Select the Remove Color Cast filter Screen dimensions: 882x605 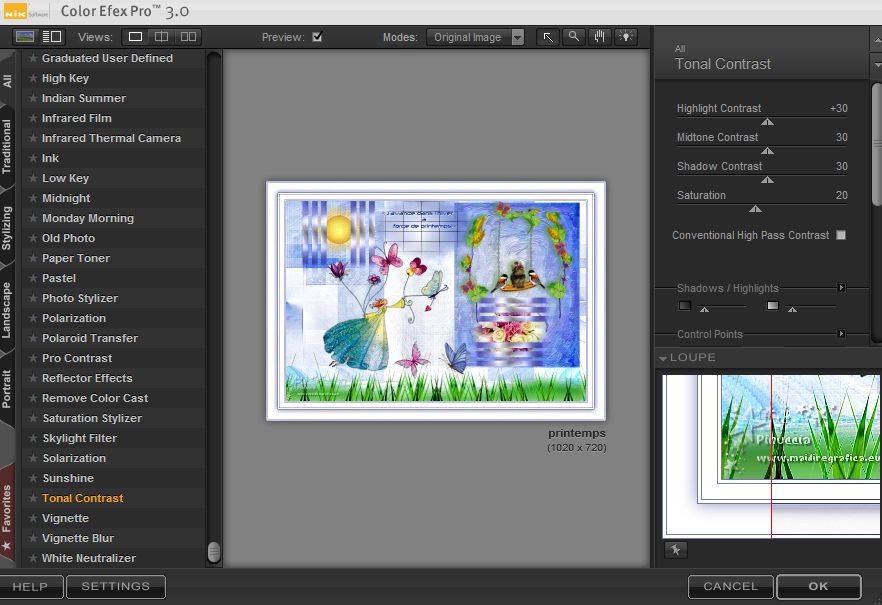point(114,398)
